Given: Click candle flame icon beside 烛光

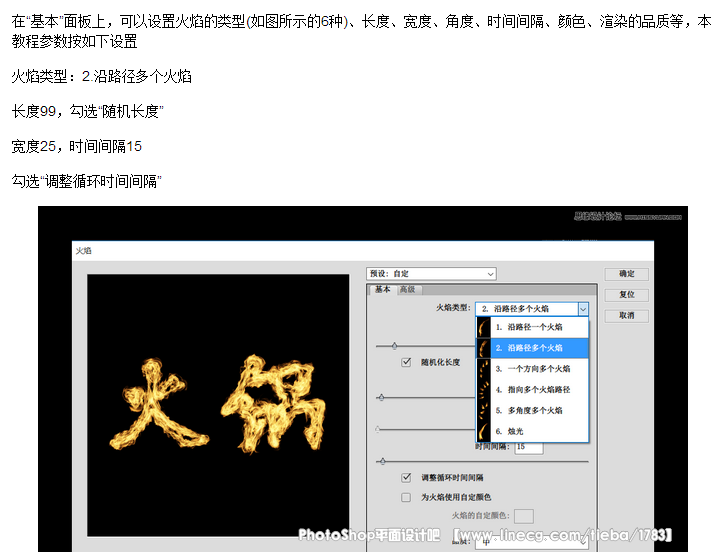Looking at the screenshot, I should coord(483,431).
